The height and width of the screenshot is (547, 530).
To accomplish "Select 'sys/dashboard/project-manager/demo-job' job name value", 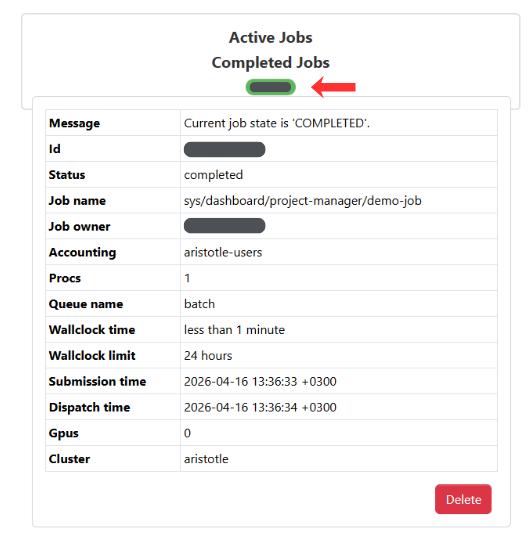I will 303,201.
